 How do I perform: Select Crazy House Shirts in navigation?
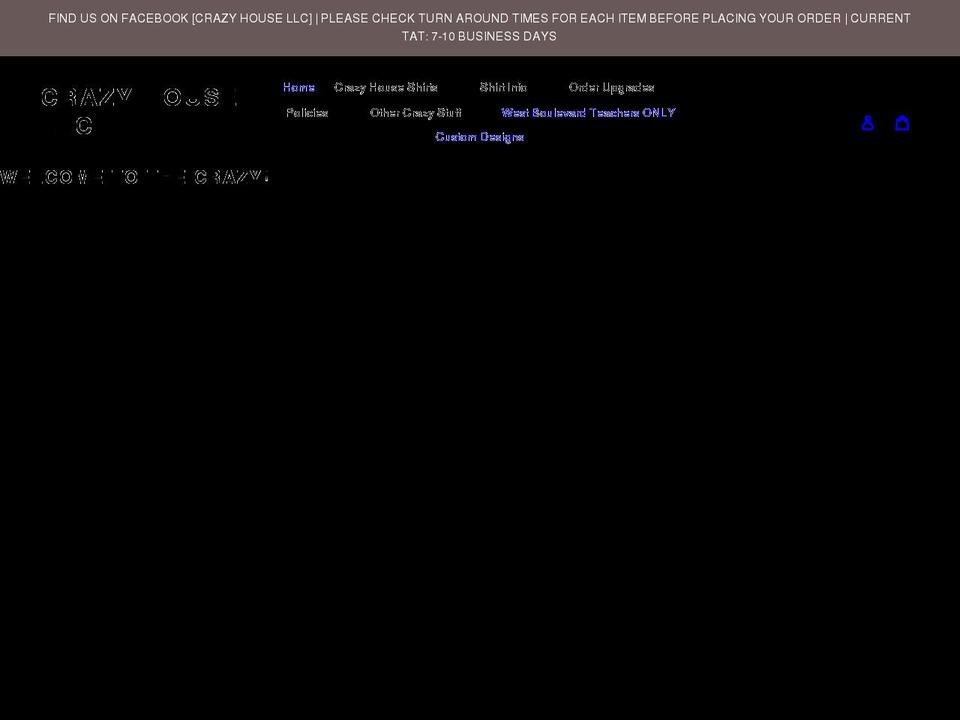click(386, 87)
